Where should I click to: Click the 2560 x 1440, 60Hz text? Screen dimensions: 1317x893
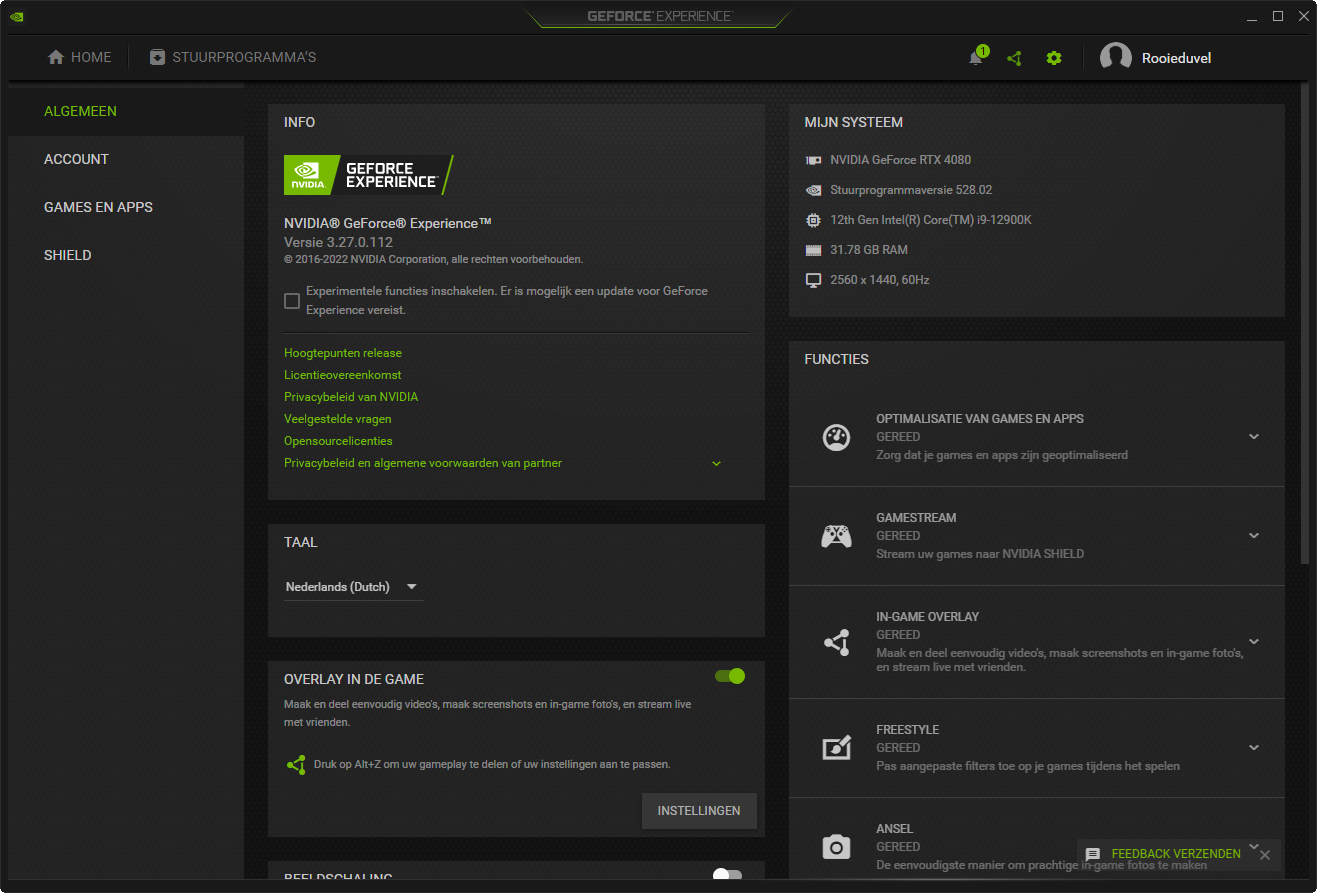[880, 280]
